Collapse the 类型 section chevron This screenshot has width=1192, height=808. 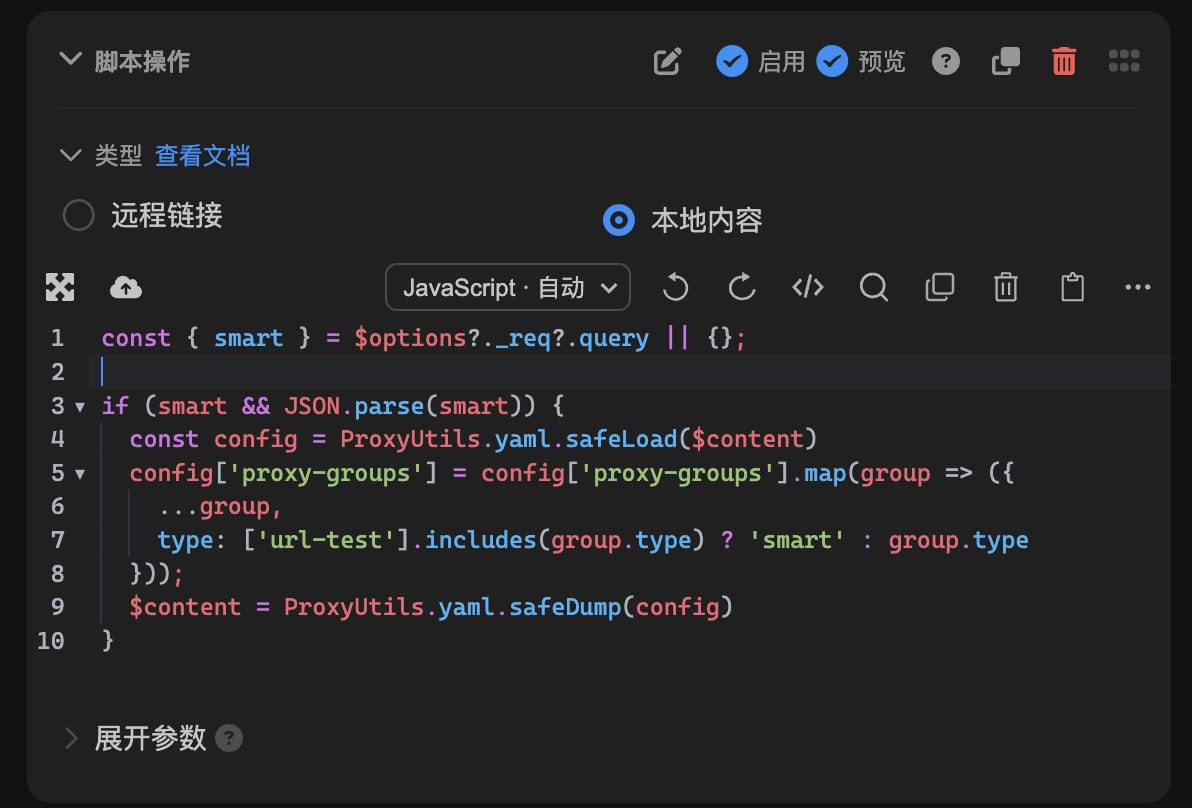pyautogui.click(x=70, y=155)
